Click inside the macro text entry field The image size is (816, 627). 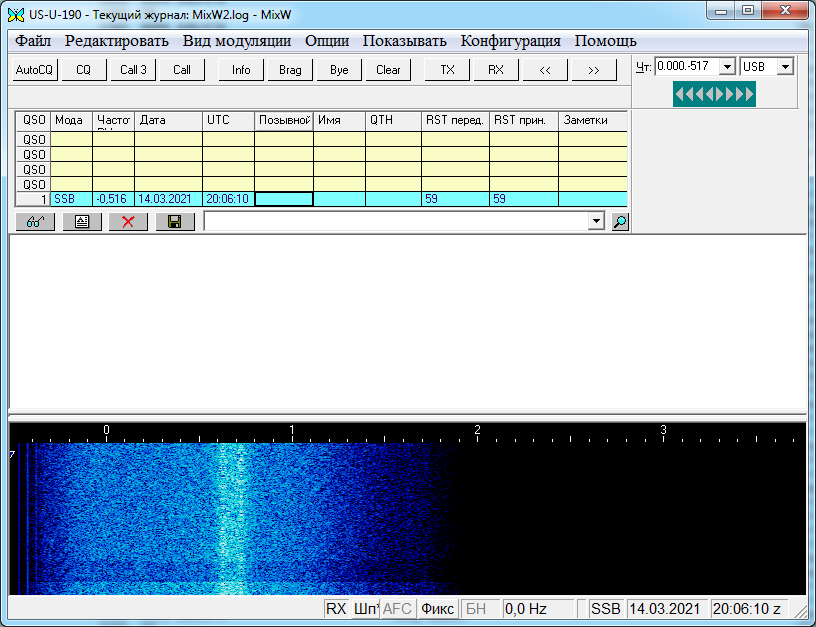[397, 221]
